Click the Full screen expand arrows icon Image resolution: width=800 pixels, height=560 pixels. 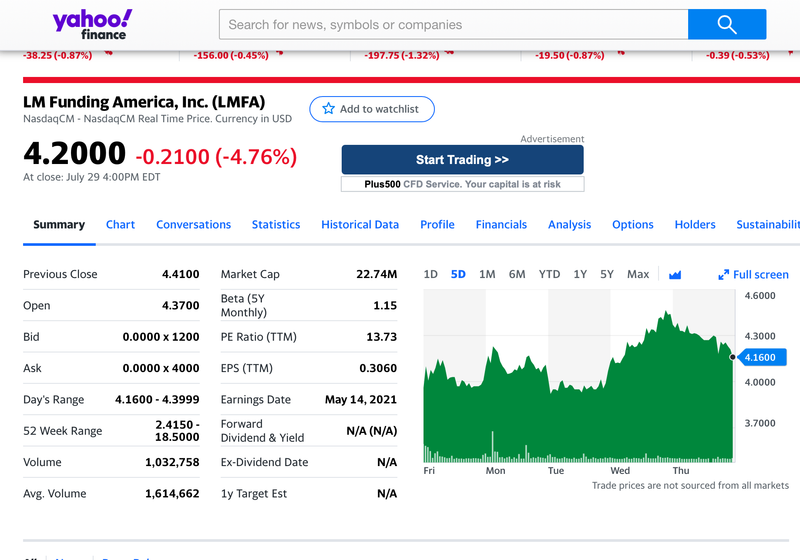tap(723, 274)
